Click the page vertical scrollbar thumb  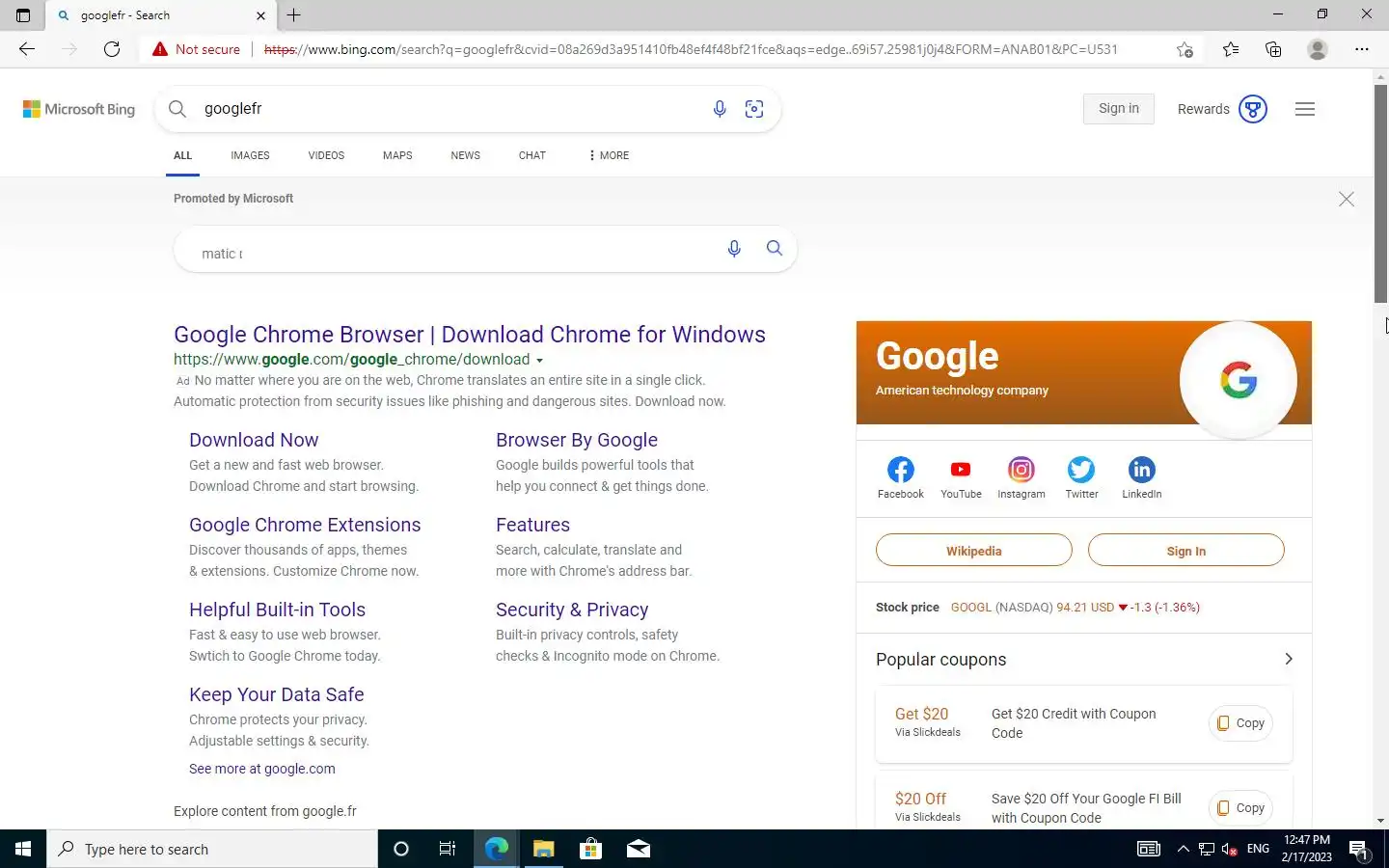1380,193
